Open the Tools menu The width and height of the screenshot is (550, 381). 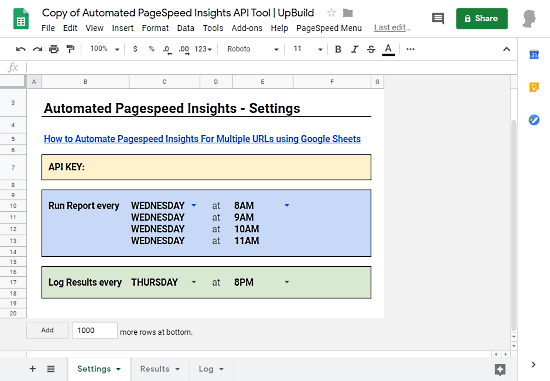point(213,28)
